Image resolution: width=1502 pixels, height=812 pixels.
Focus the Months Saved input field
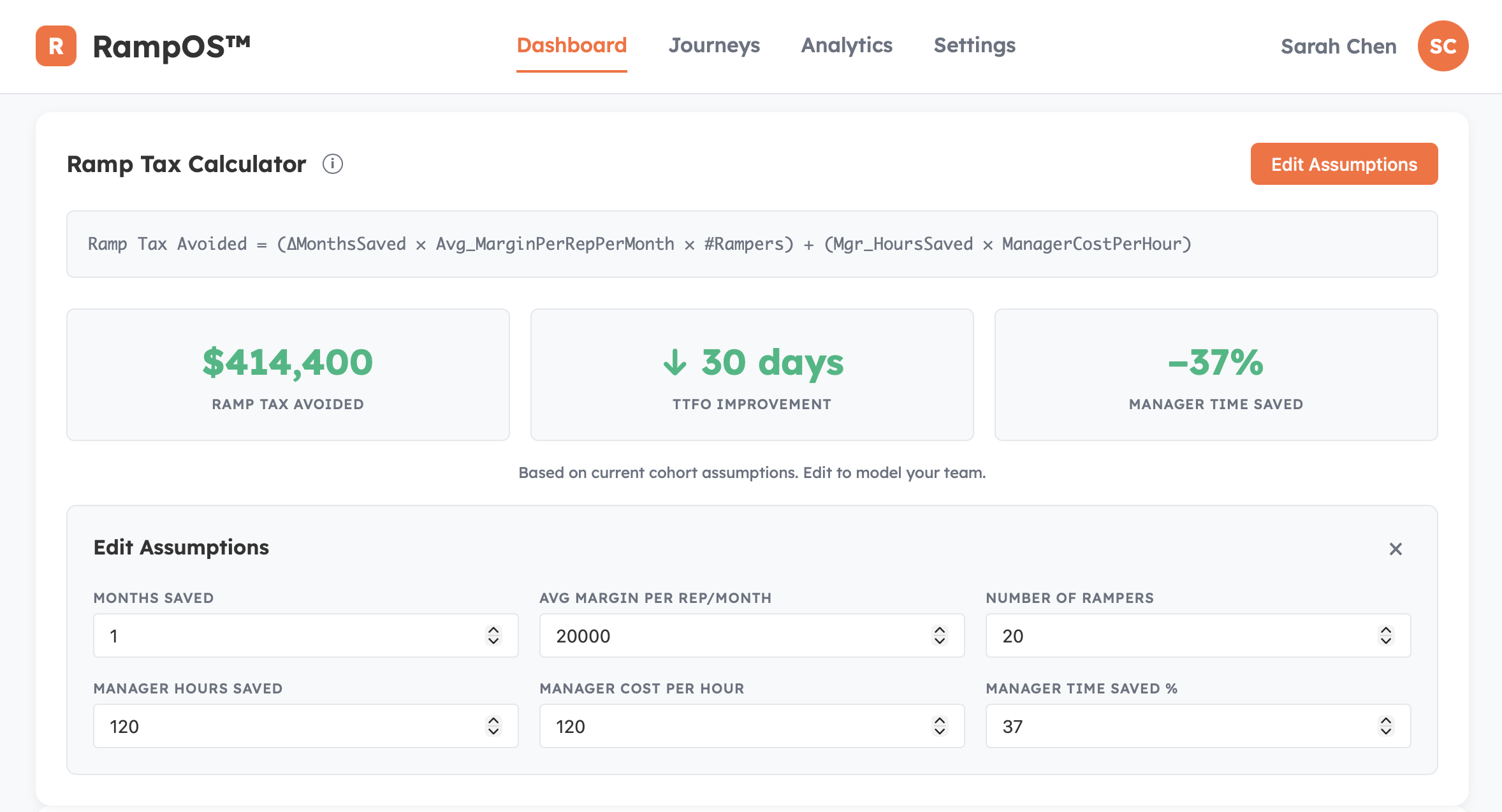click(x=287, y=635)
